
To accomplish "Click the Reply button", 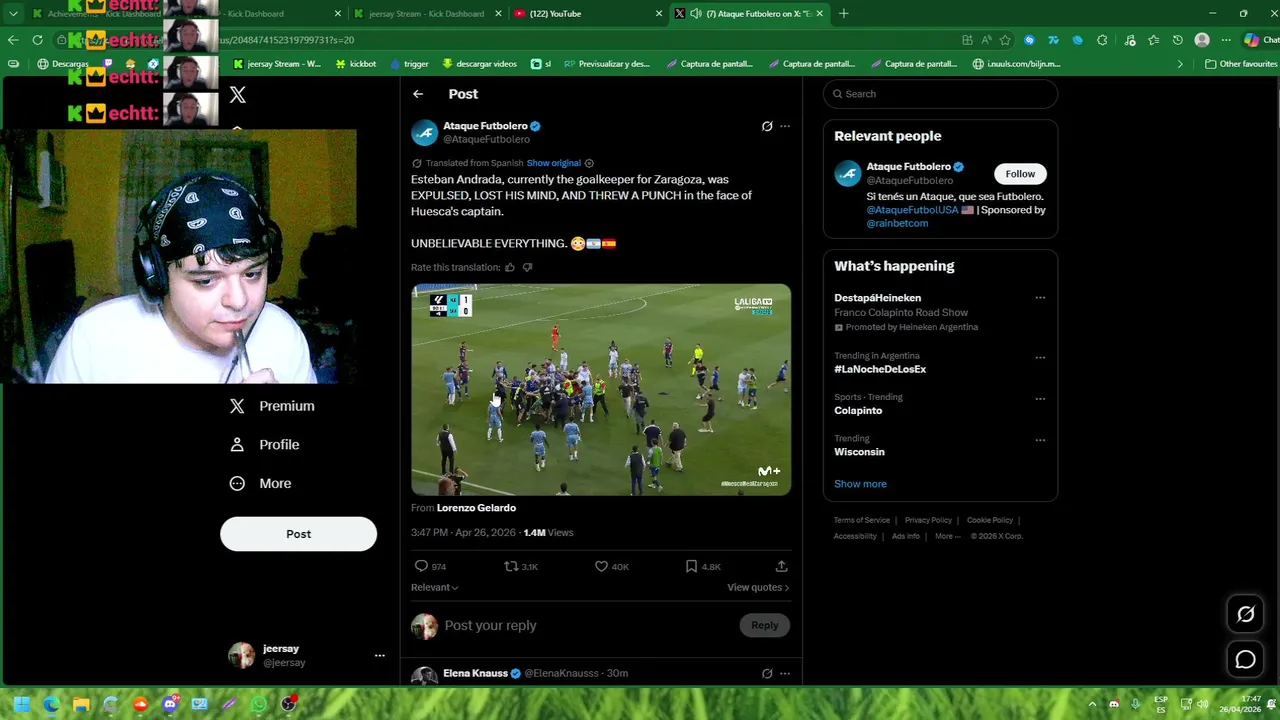I will tap(765, 626).
